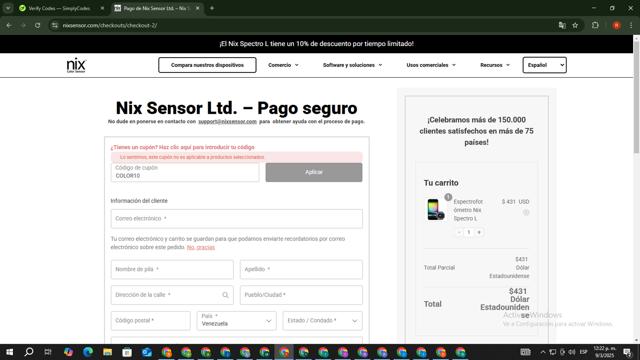
Task: Expand the Recursos menu
Action: click(495, 65)
